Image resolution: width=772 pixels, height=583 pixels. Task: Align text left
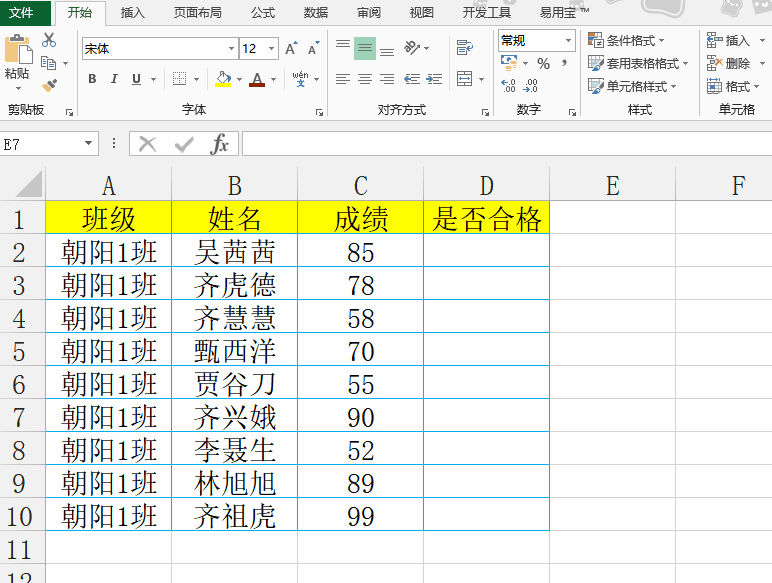click(343, 79)
